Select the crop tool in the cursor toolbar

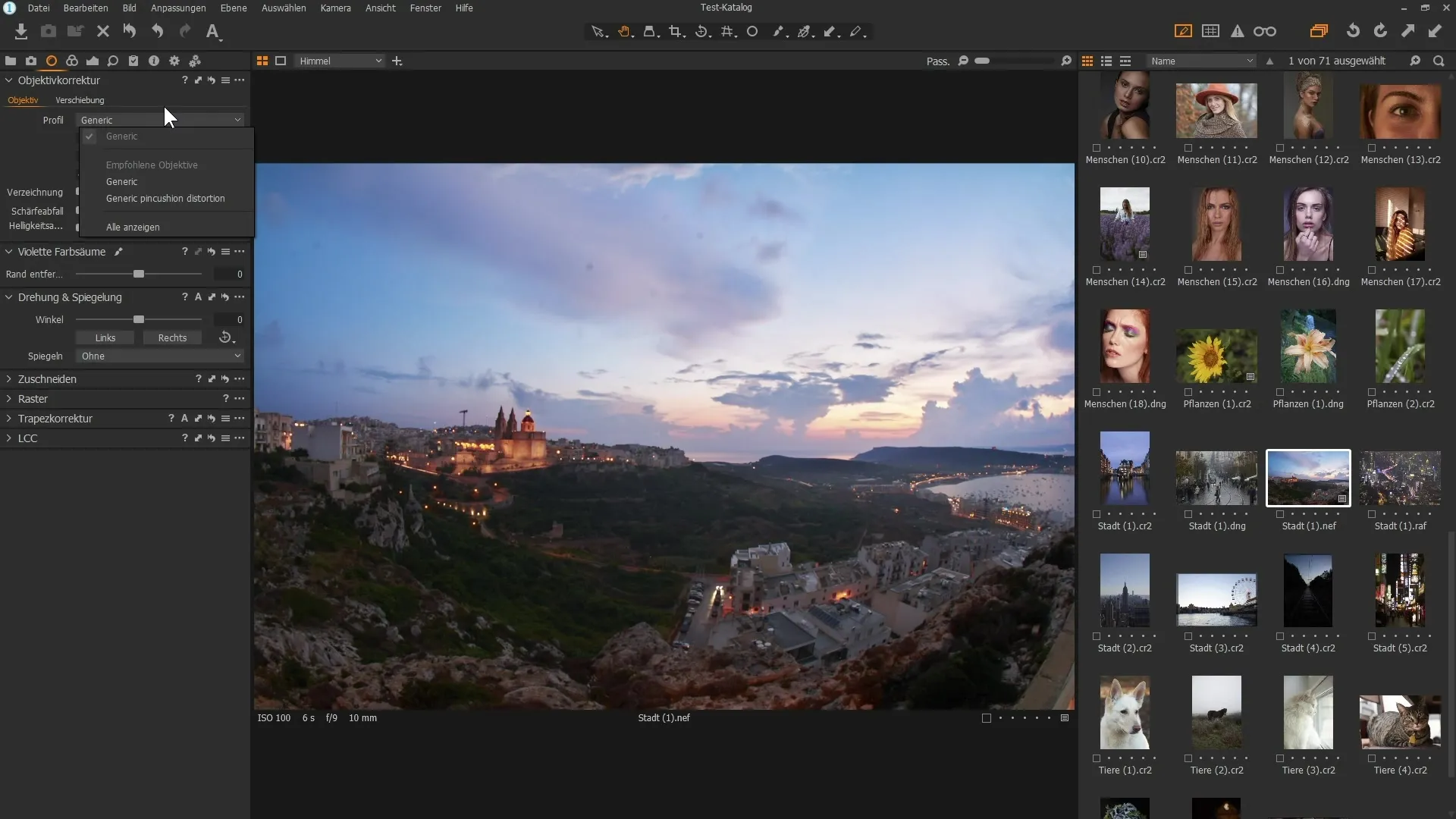(x=676, y=32)
